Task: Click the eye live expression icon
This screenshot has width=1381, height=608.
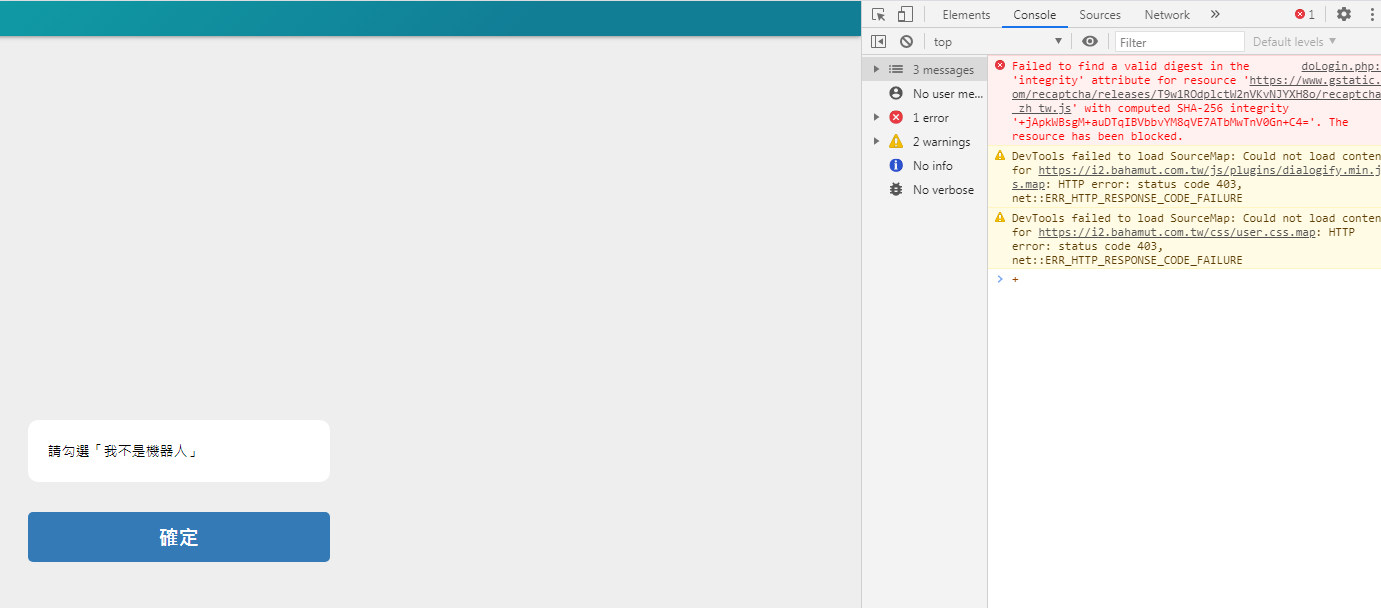Action: coord(1090,41)
